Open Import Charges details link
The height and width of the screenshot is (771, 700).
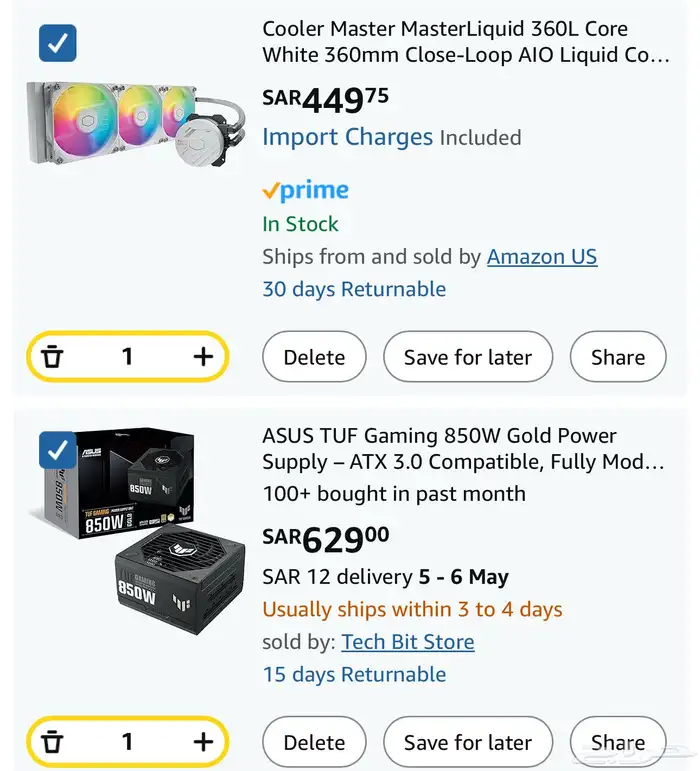[x=347, y=137]
